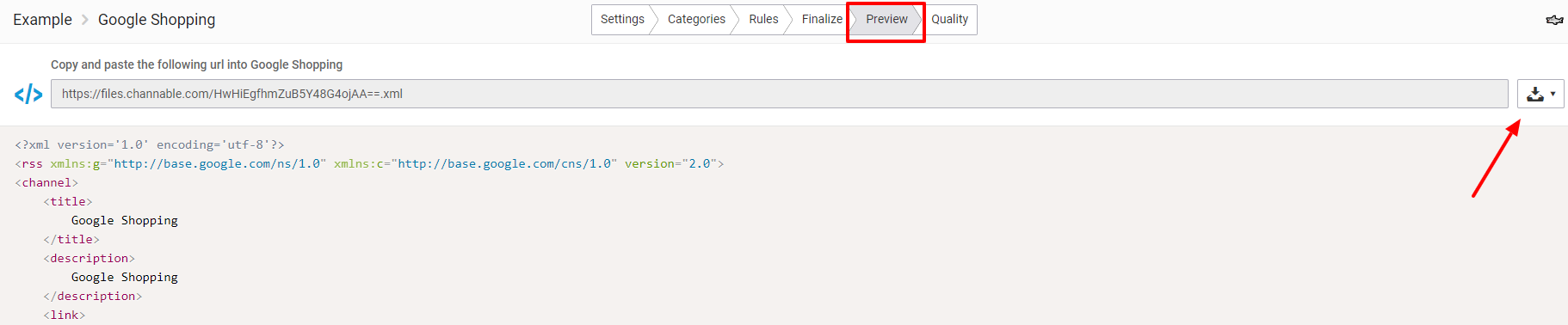Click the opening title tag

[68, 201]
